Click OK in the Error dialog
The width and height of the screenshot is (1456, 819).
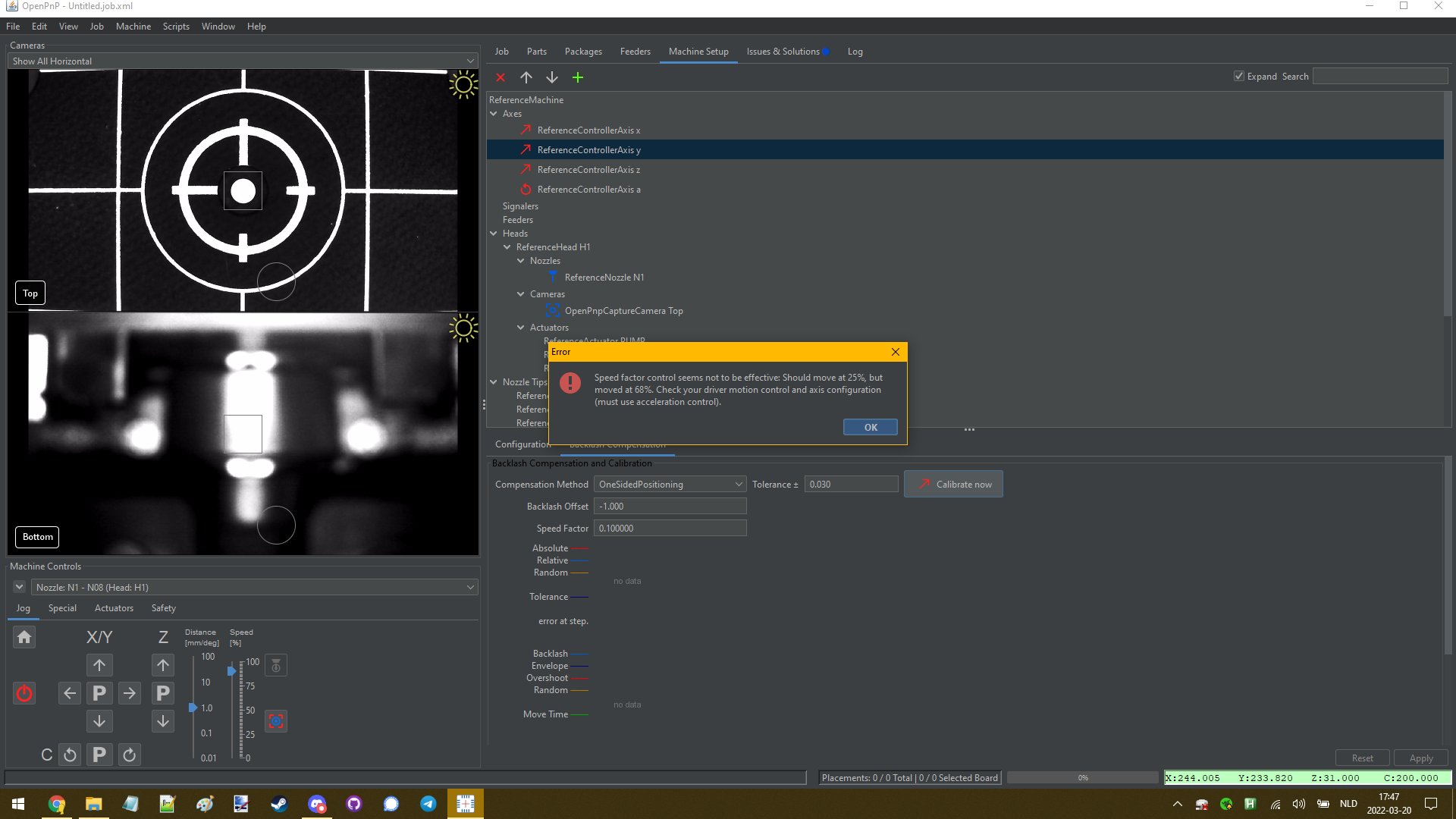click(871, 427)
